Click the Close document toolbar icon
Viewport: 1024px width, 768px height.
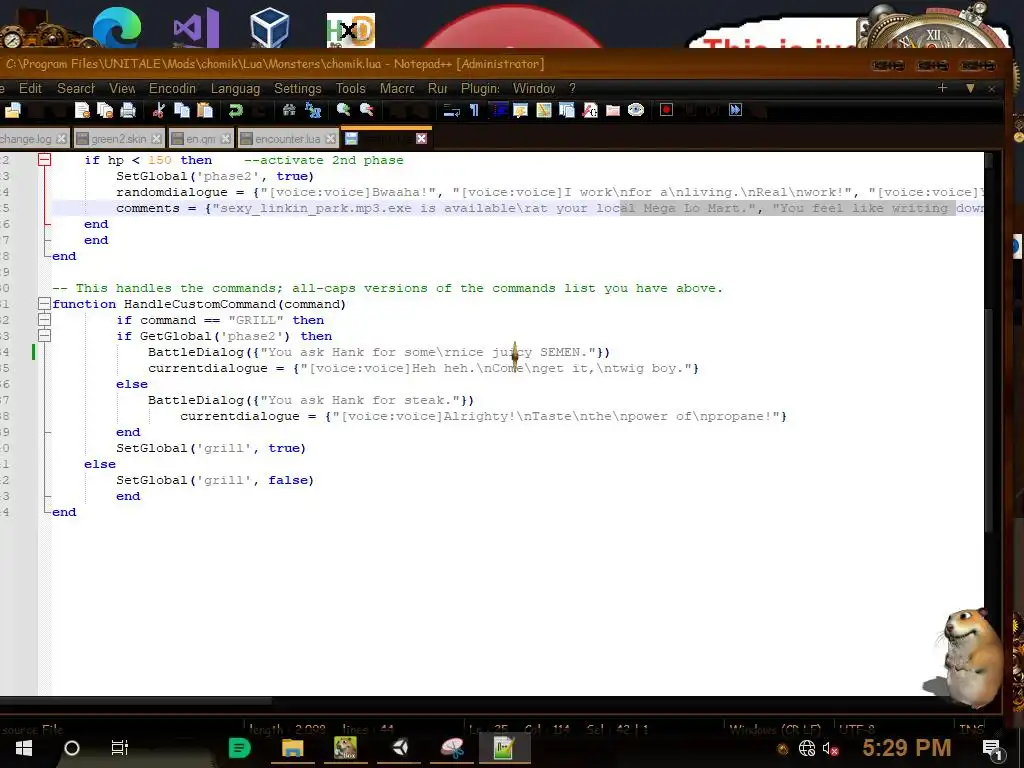point(82,110)
